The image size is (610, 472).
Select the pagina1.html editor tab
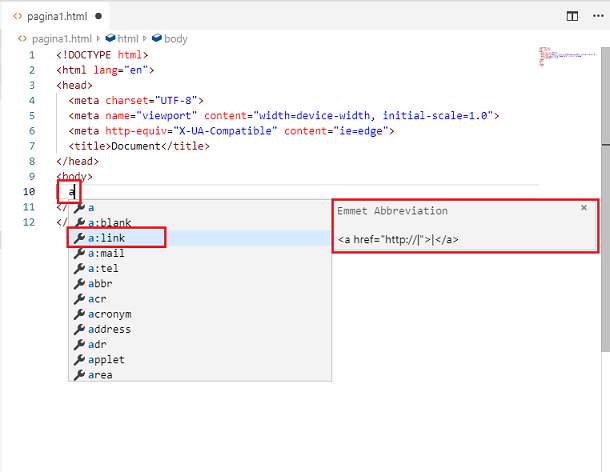tap(57, 16)
